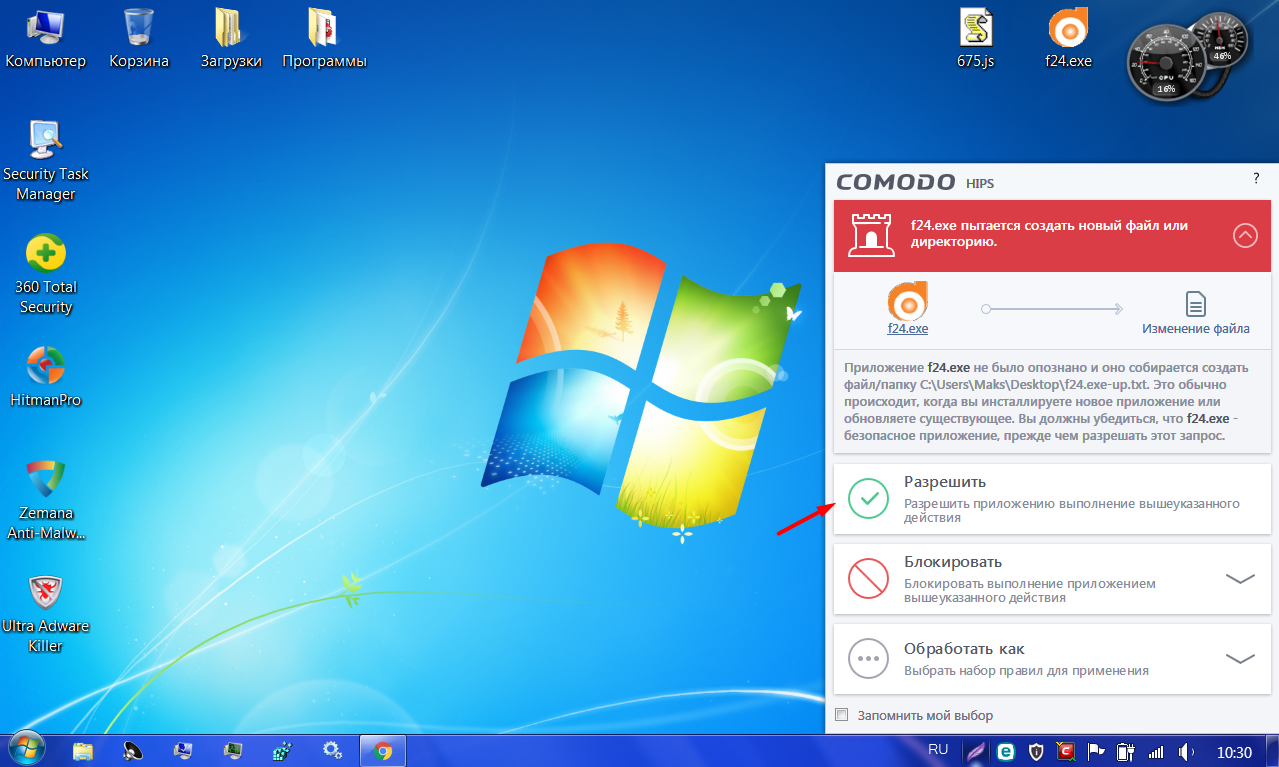This screenshot has height=767, width=1279.
Task: Click the red Блокировать prohibition icon
Action: tap(868, 579)
